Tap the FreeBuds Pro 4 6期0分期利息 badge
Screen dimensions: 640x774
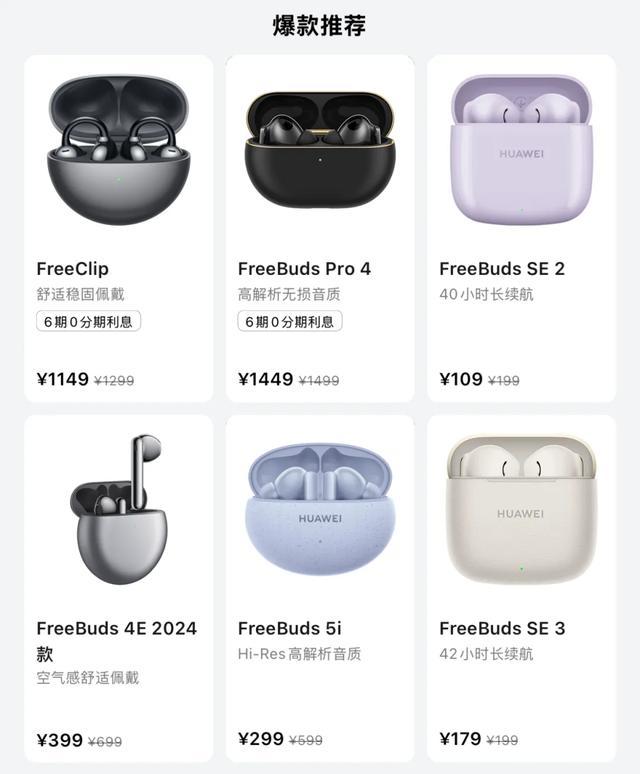tap(290, 321)
